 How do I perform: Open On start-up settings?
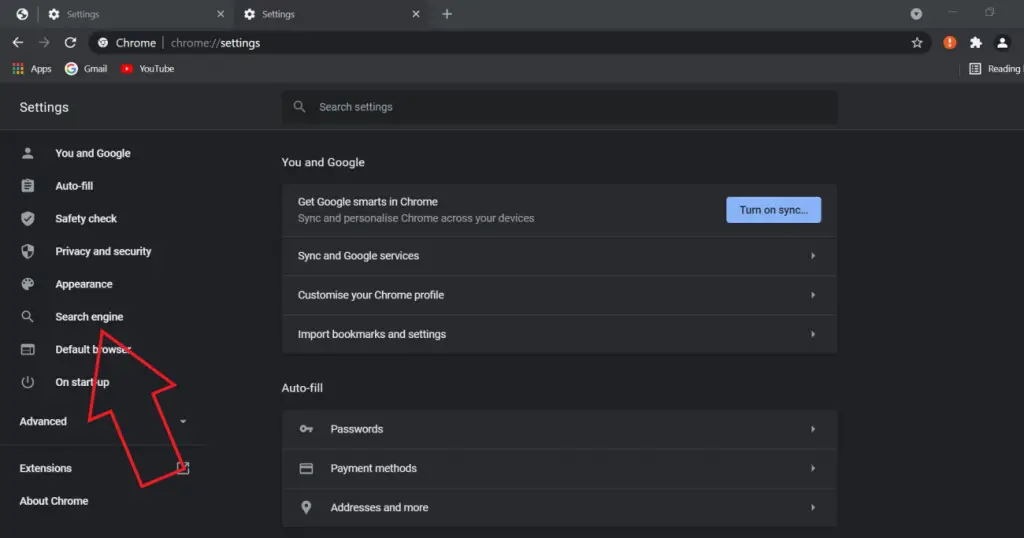[82, 382]
